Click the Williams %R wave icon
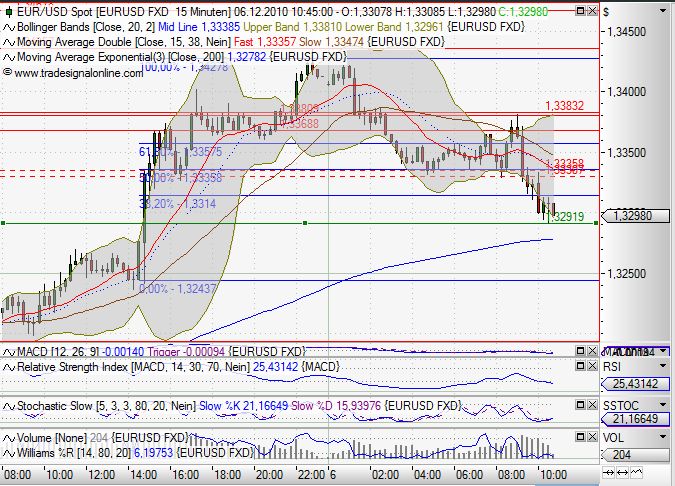675x486 pixels. click(x=9, y=454)
